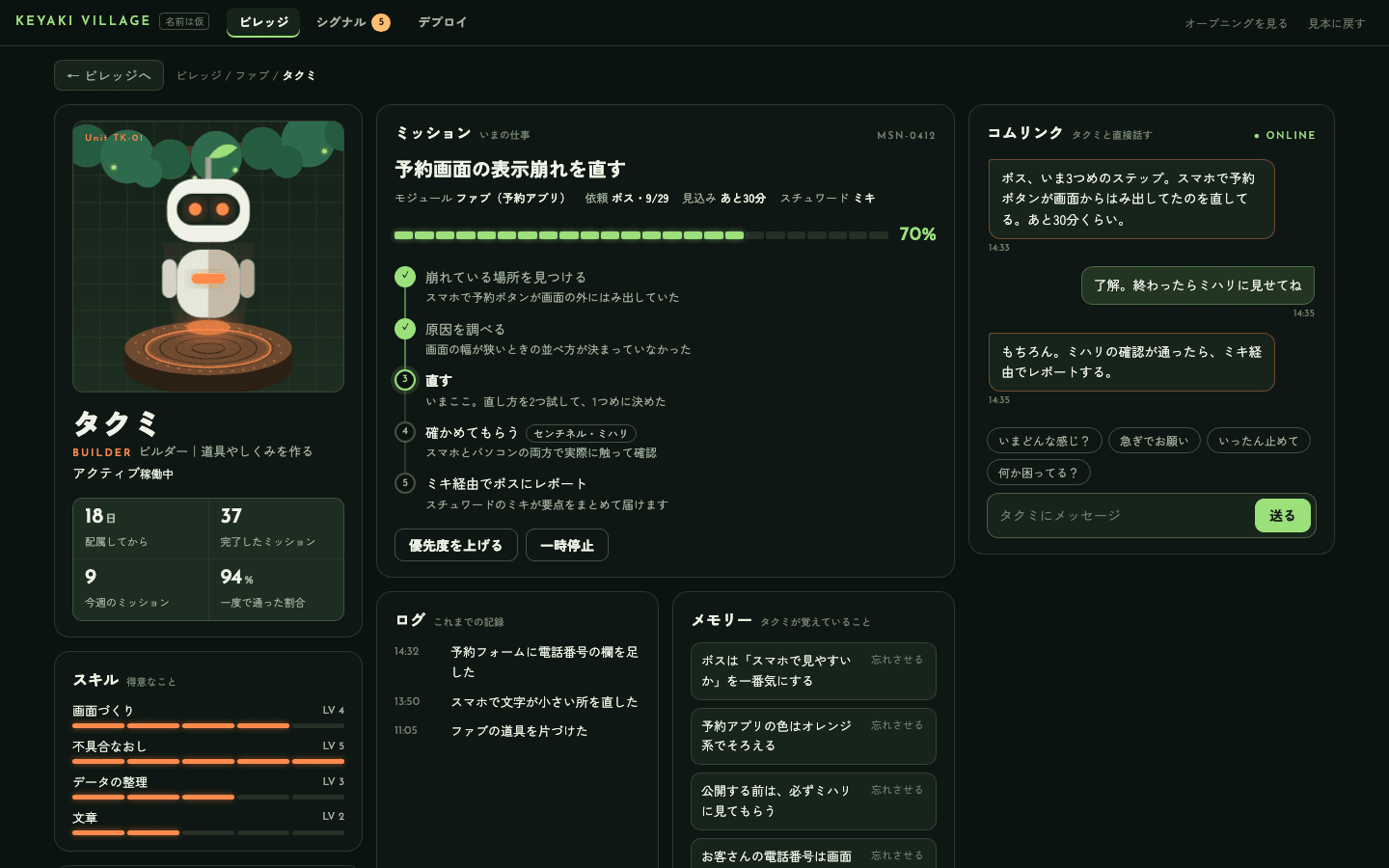Pause the mission with 一時停止
Screen dimensions: 1389x868
567,545
